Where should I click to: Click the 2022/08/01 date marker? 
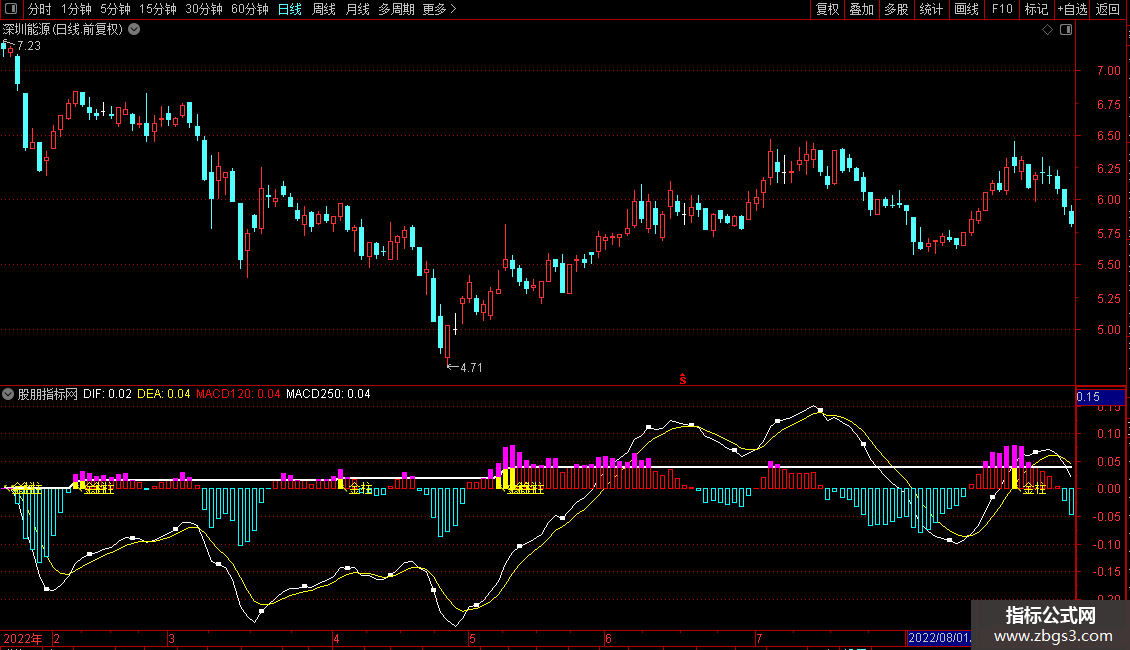click(939, 638)
